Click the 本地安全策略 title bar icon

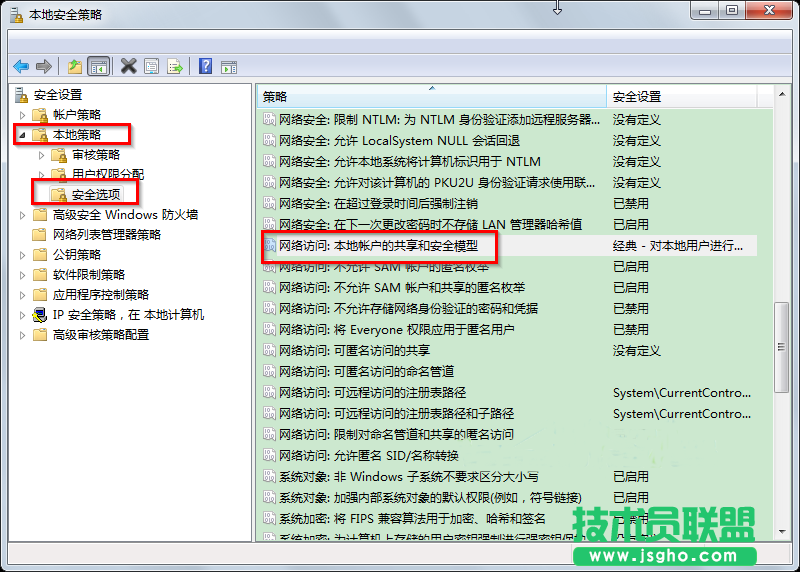pos(16,15)
